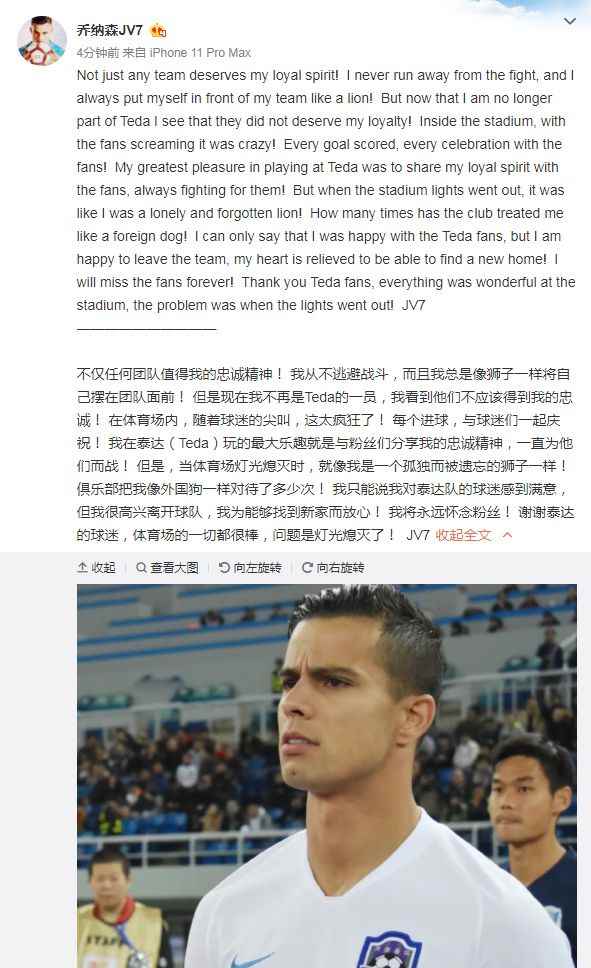The image size is (591, 968).
Task: Click the expanded photo of the player
Action: (327, 776)
